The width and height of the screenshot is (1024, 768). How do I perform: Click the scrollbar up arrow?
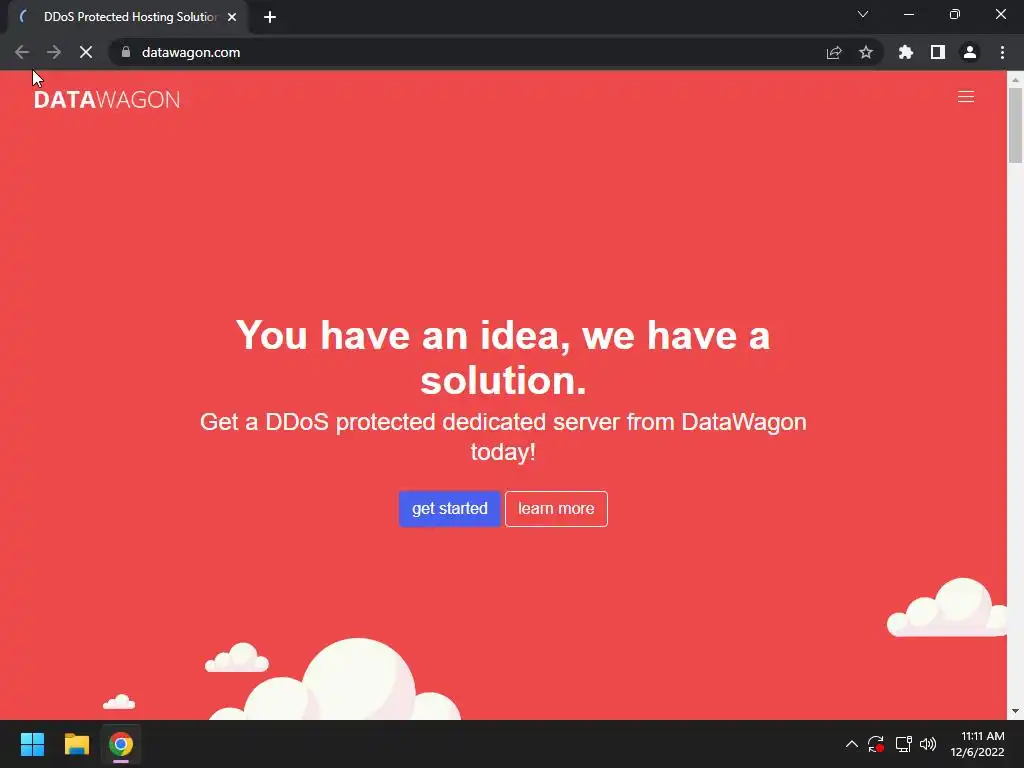[x=1015, y=78]
